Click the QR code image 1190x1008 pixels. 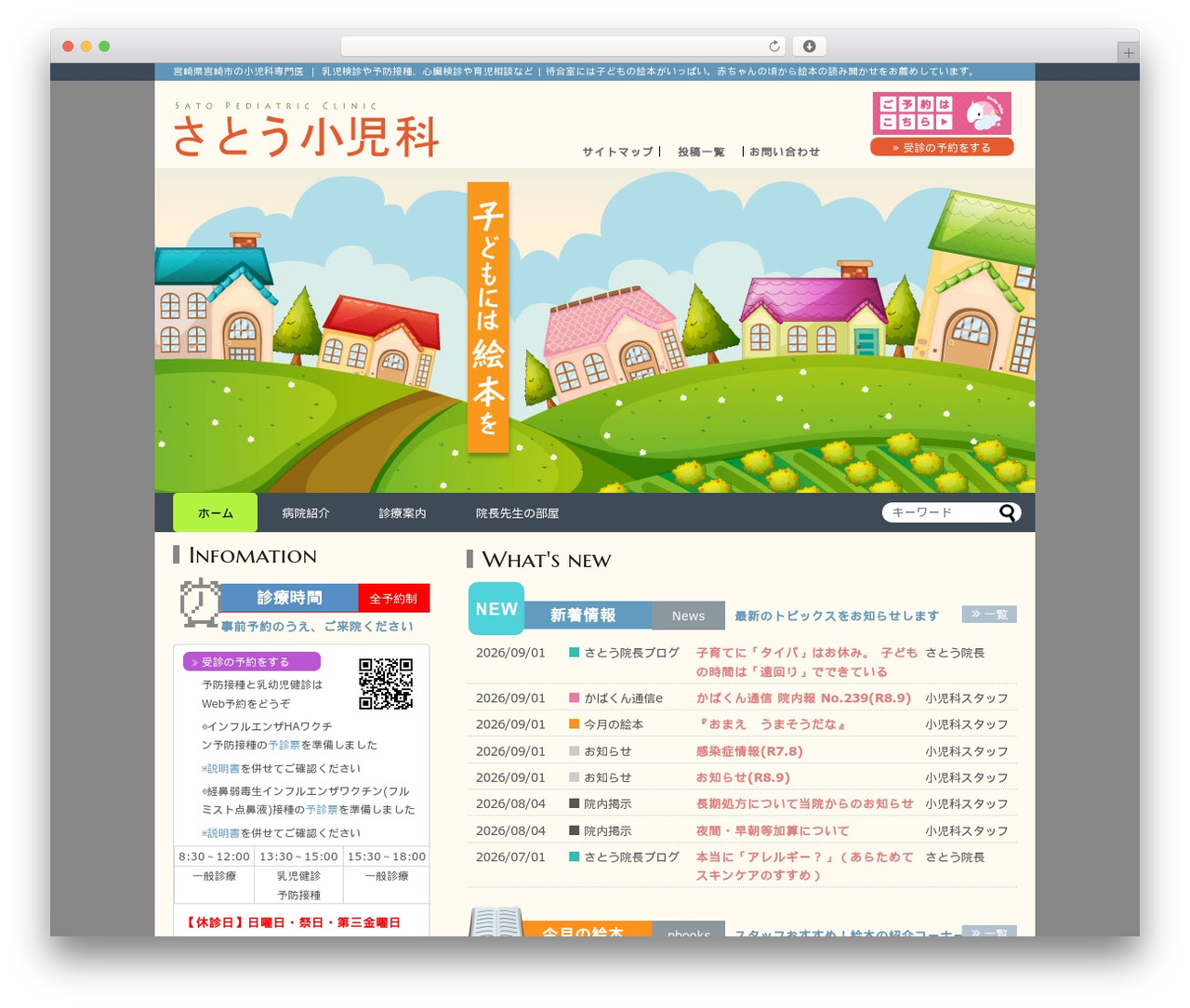pos(386,683)
